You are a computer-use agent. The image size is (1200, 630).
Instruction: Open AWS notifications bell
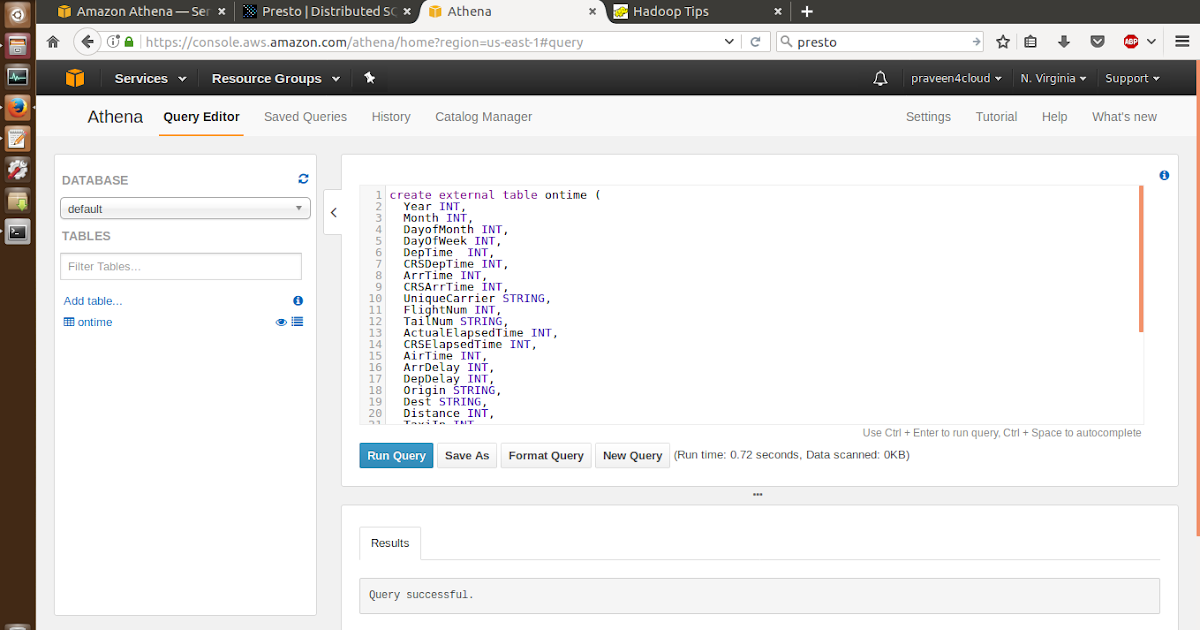point(879,77)
